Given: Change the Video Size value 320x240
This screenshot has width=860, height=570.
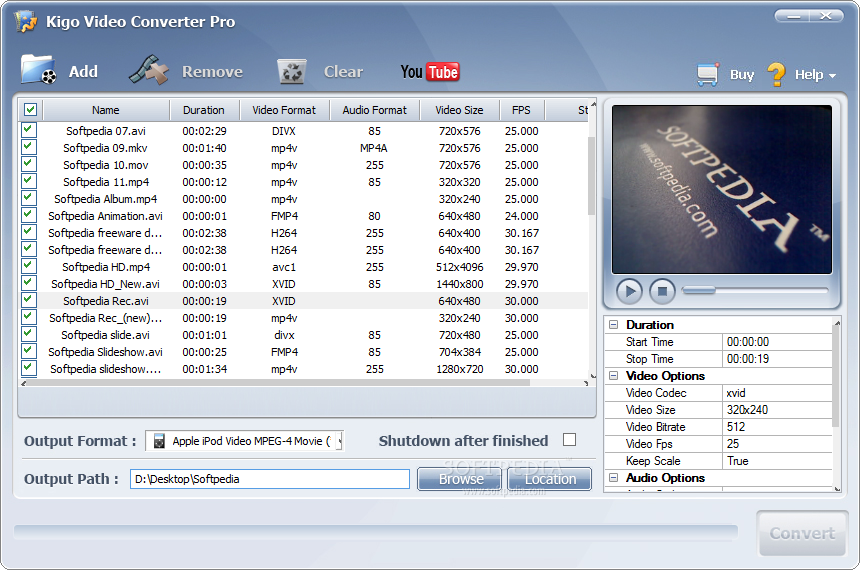Looking at the screenshot, I should (777, 410).
